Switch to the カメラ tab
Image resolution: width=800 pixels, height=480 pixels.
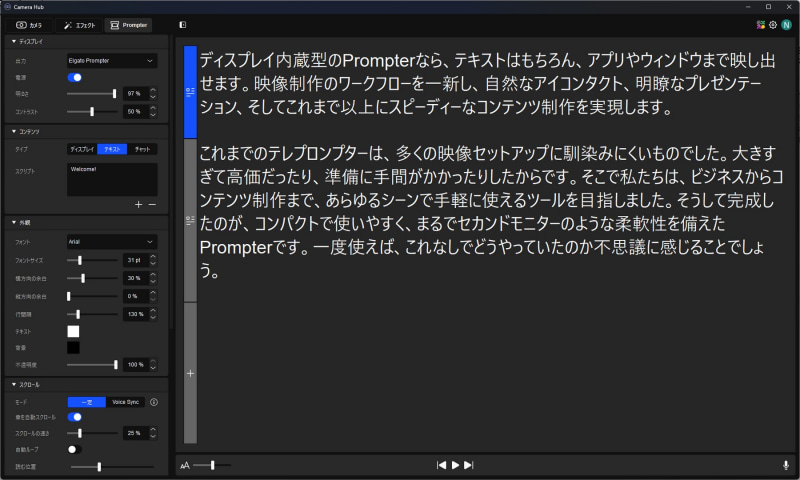pyautogui.click(x=29, y=25)
